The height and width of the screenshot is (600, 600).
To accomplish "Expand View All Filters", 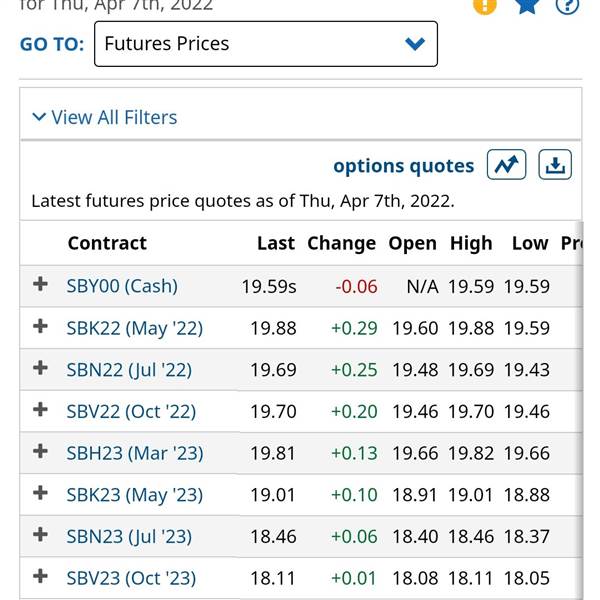I will click(x=104, y=117).
